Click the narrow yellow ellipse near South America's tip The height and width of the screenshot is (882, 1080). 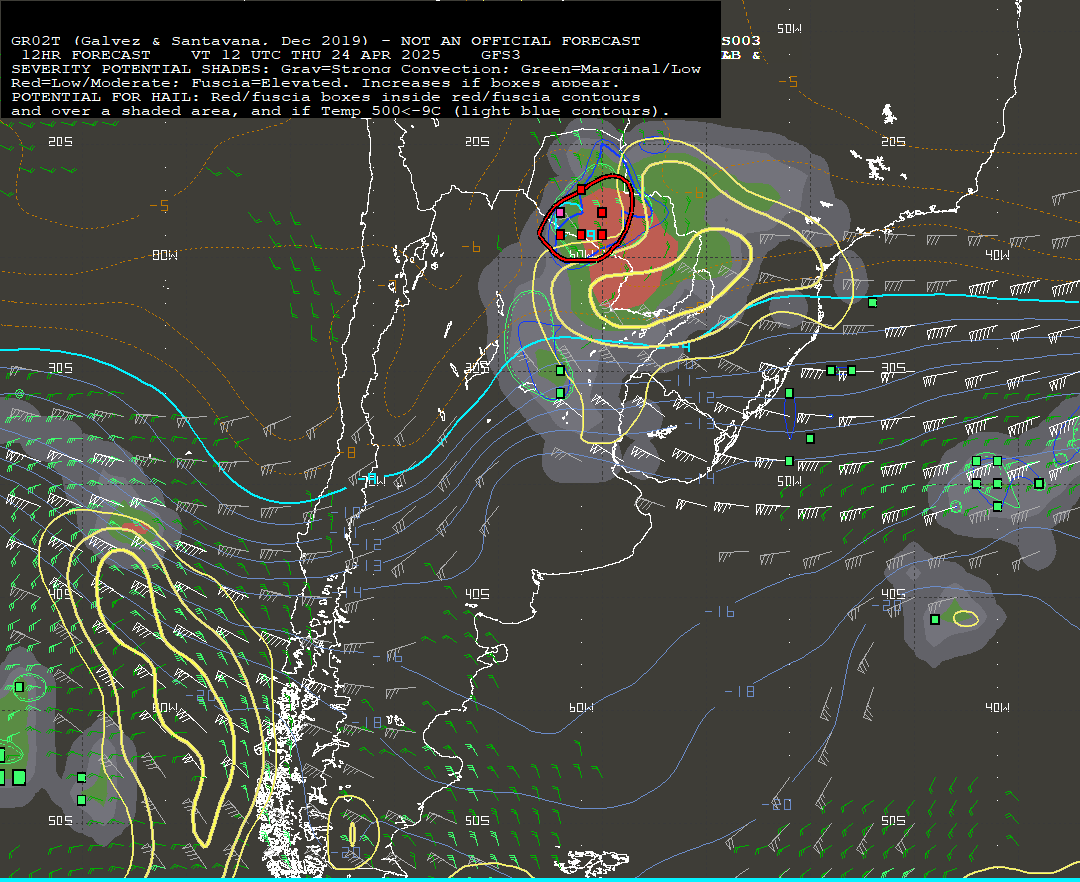coord(352,834)
